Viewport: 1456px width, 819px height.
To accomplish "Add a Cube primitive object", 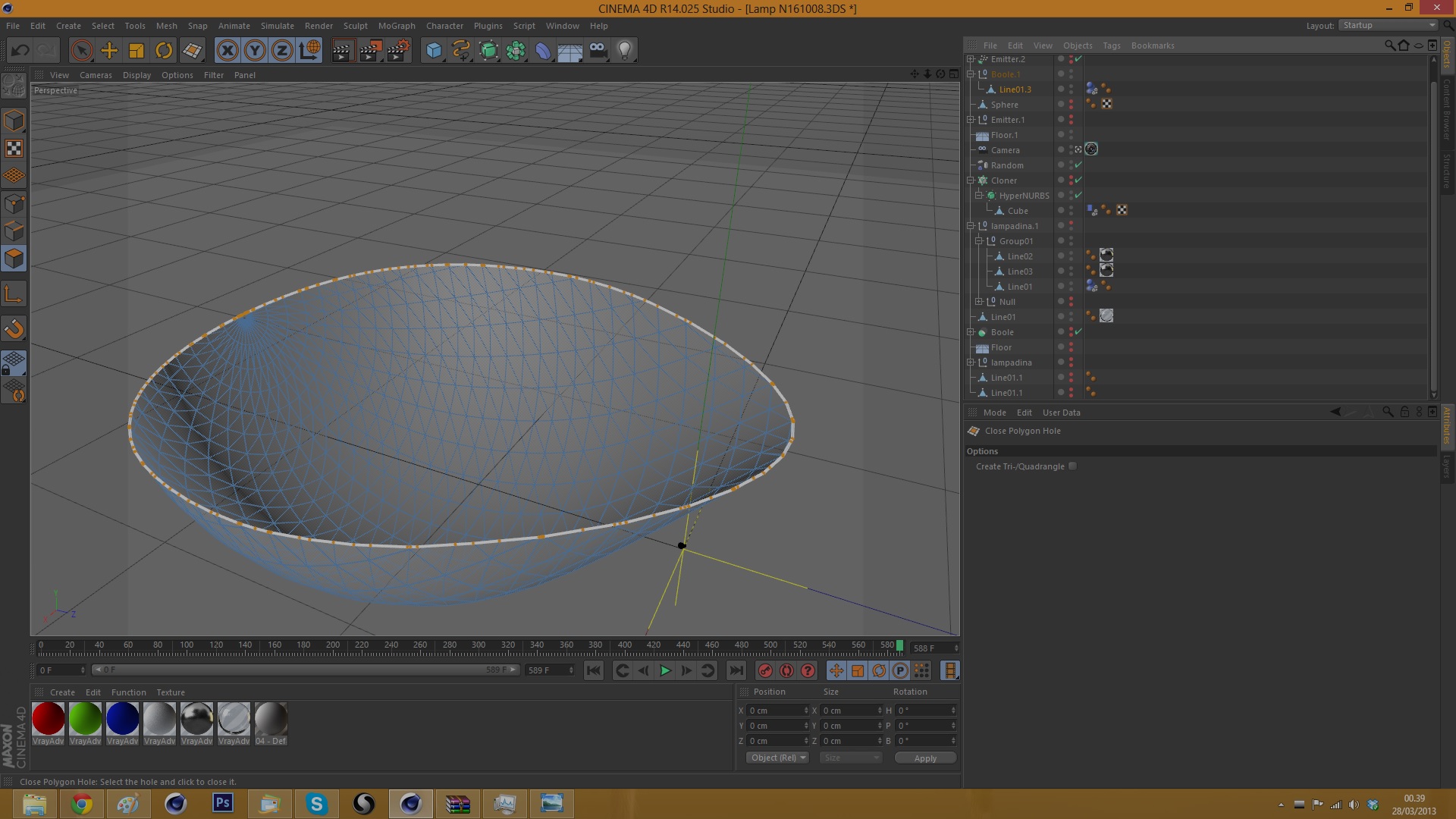I will (x=434, y=51).
